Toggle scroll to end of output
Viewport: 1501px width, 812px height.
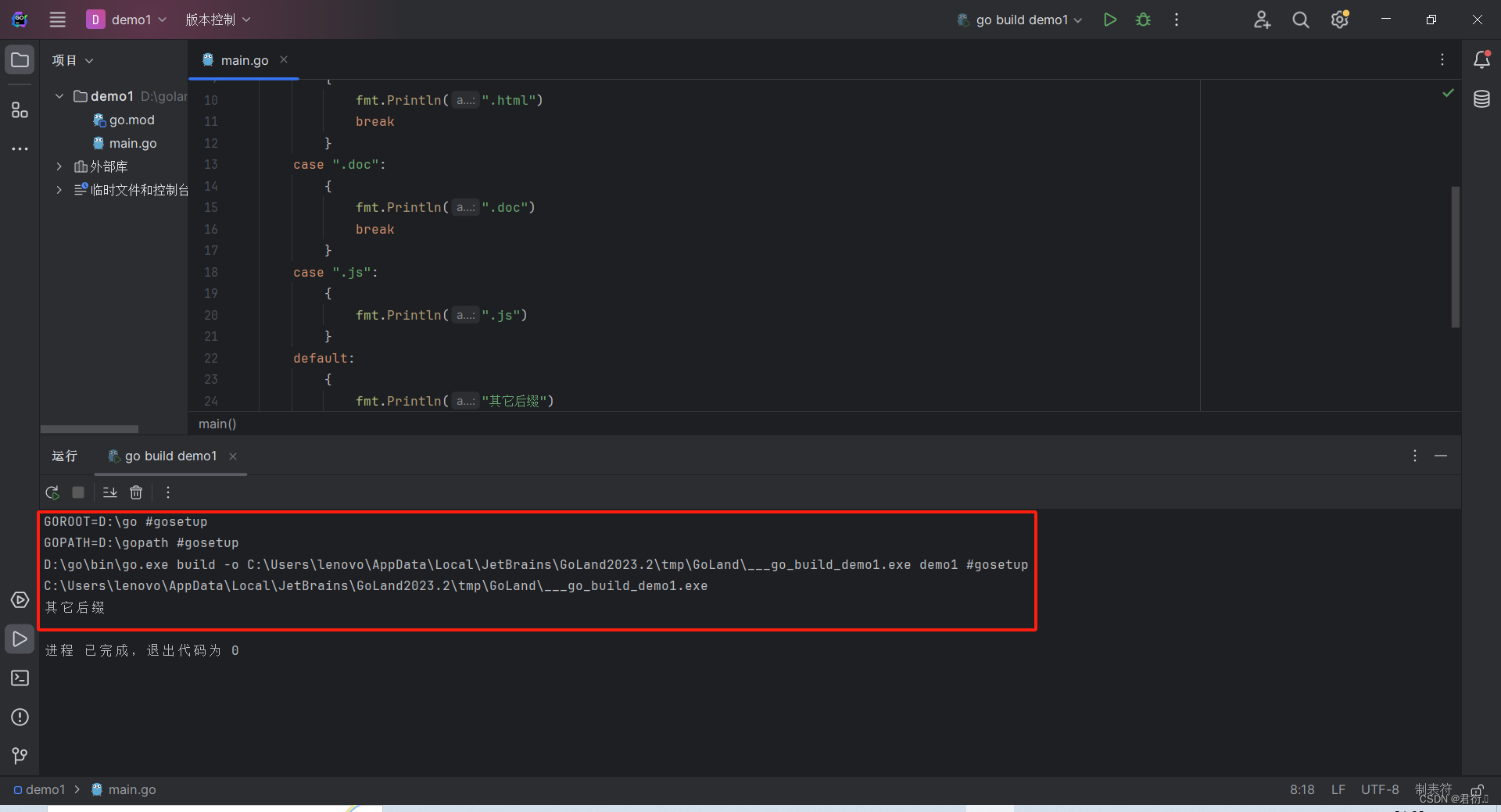point(110,492)
